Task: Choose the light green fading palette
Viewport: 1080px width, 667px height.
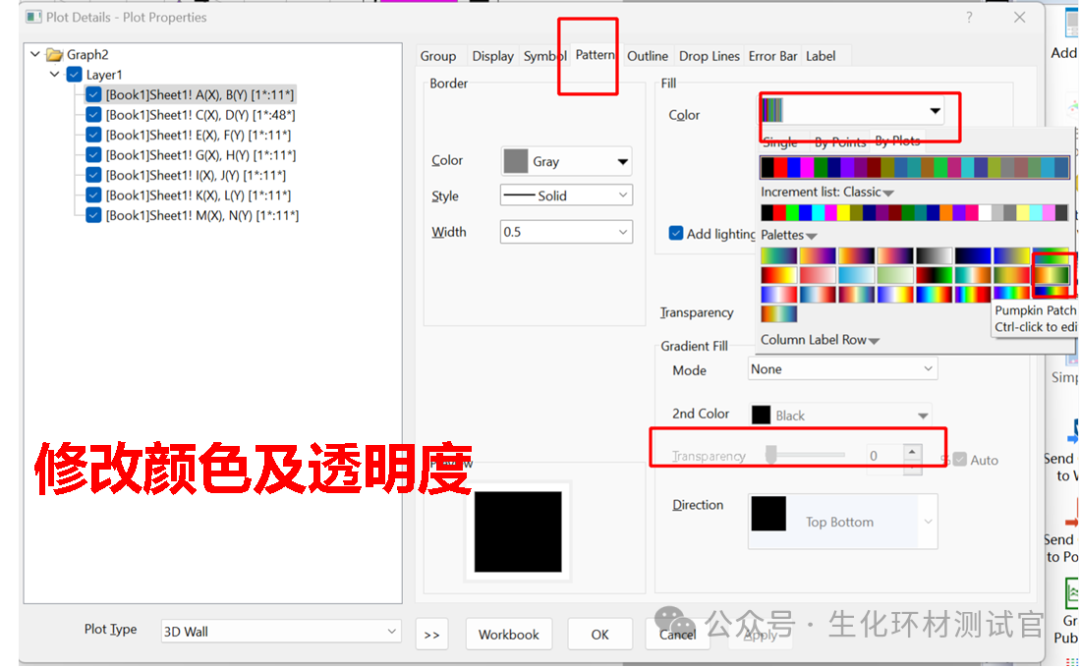Action: click(x=895, y=275)
